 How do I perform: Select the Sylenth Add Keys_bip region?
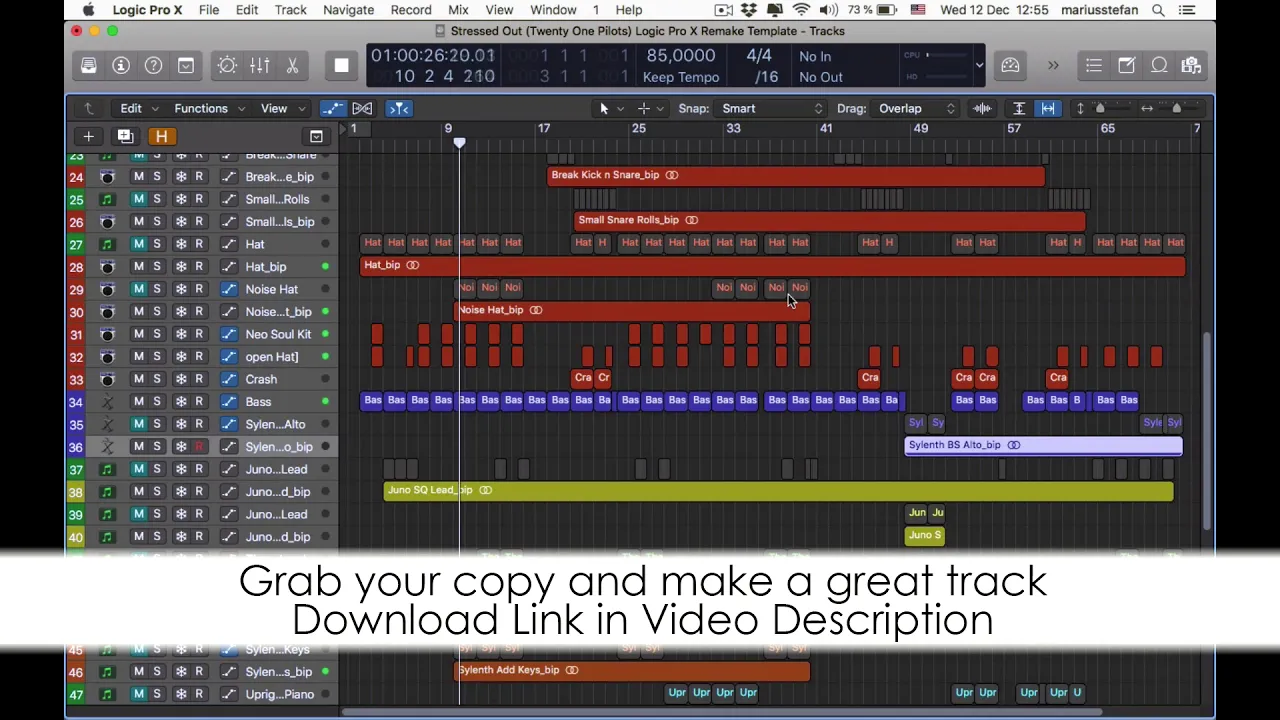point(632,671)
